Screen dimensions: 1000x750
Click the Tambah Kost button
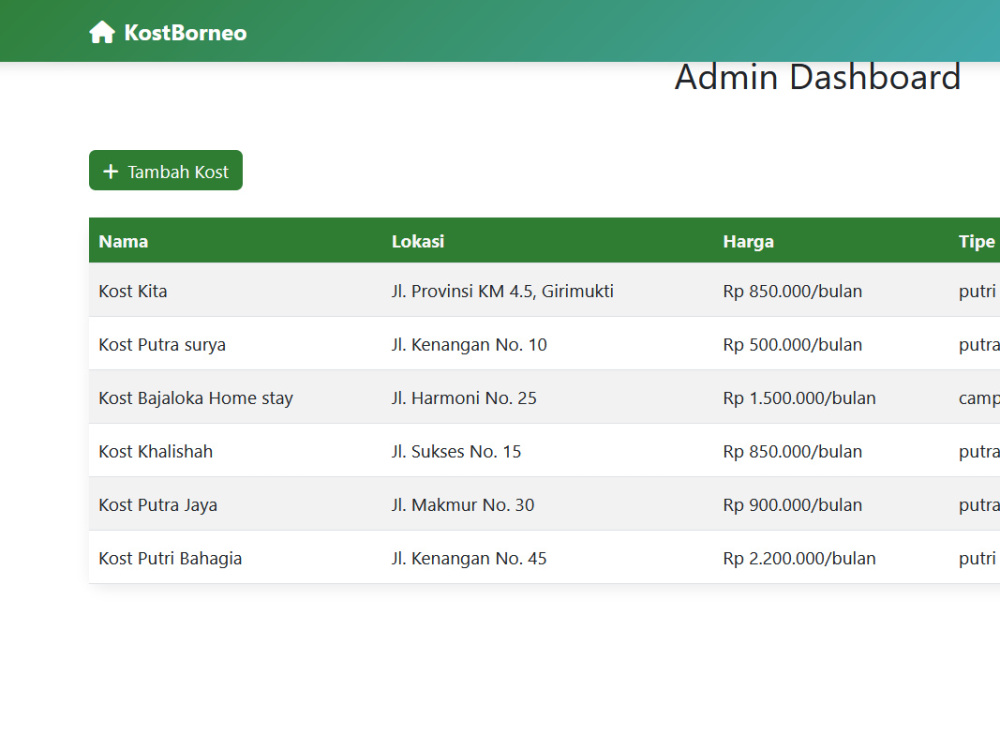coord(166,170)
